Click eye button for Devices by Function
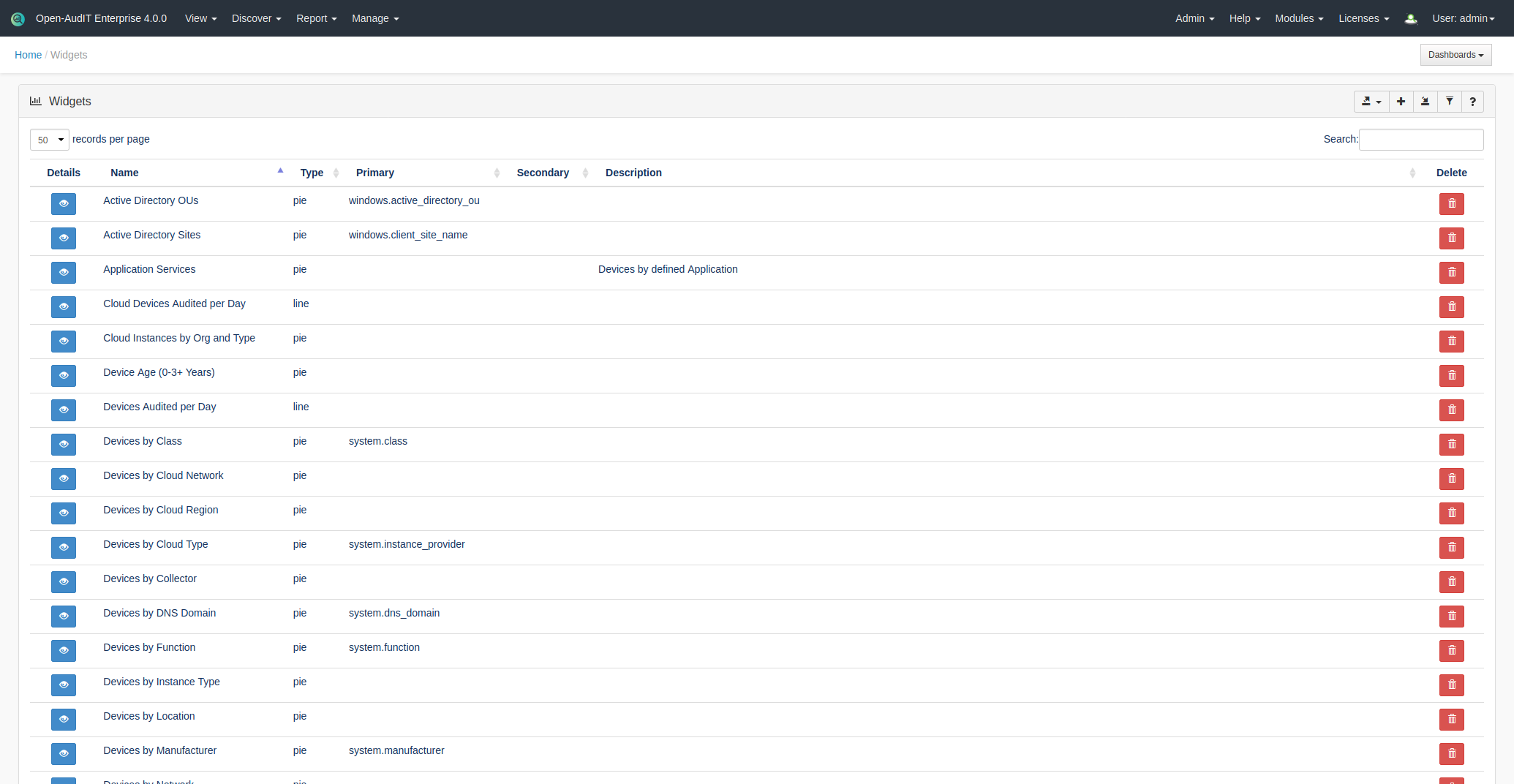1514x784 pixels. pos(64,650)
